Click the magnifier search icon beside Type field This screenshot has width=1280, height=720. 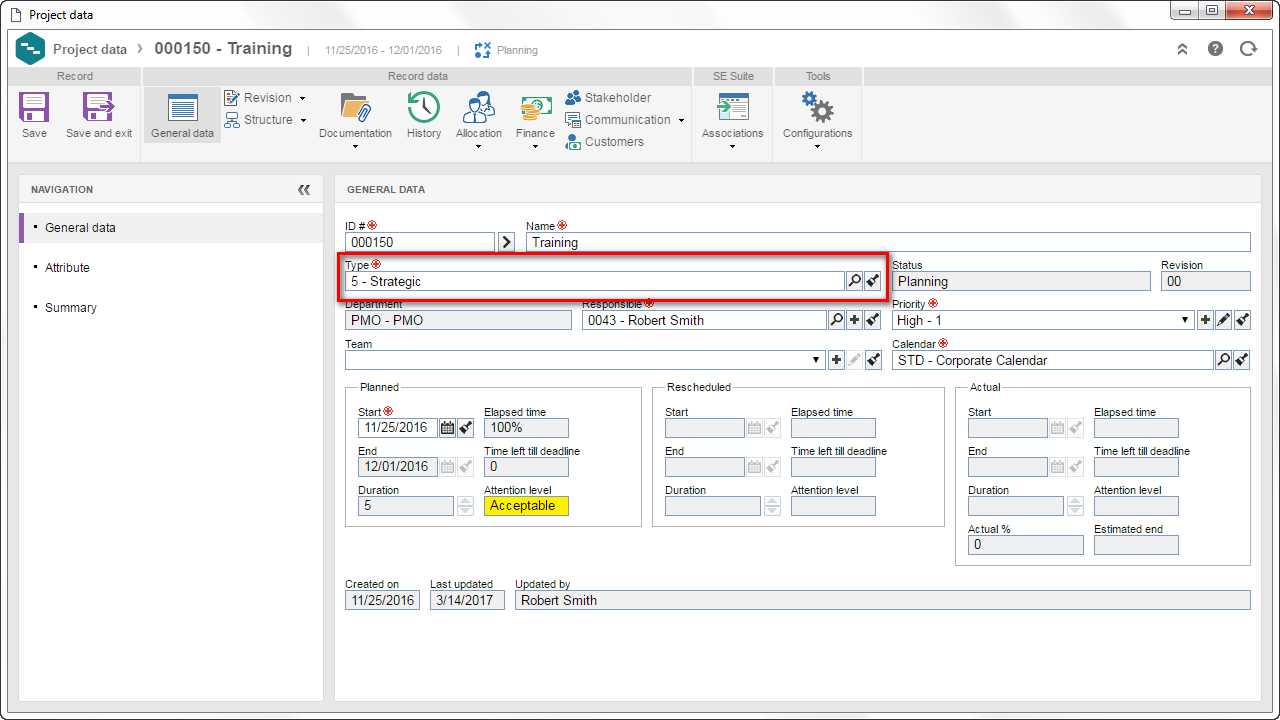tap(854, 282)
